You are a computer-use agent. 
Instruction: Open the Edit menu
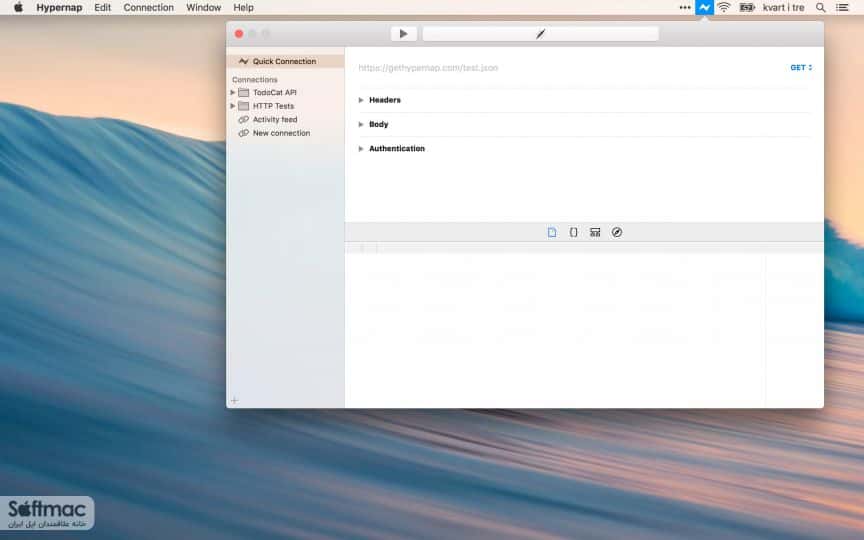tap(102, 8)
